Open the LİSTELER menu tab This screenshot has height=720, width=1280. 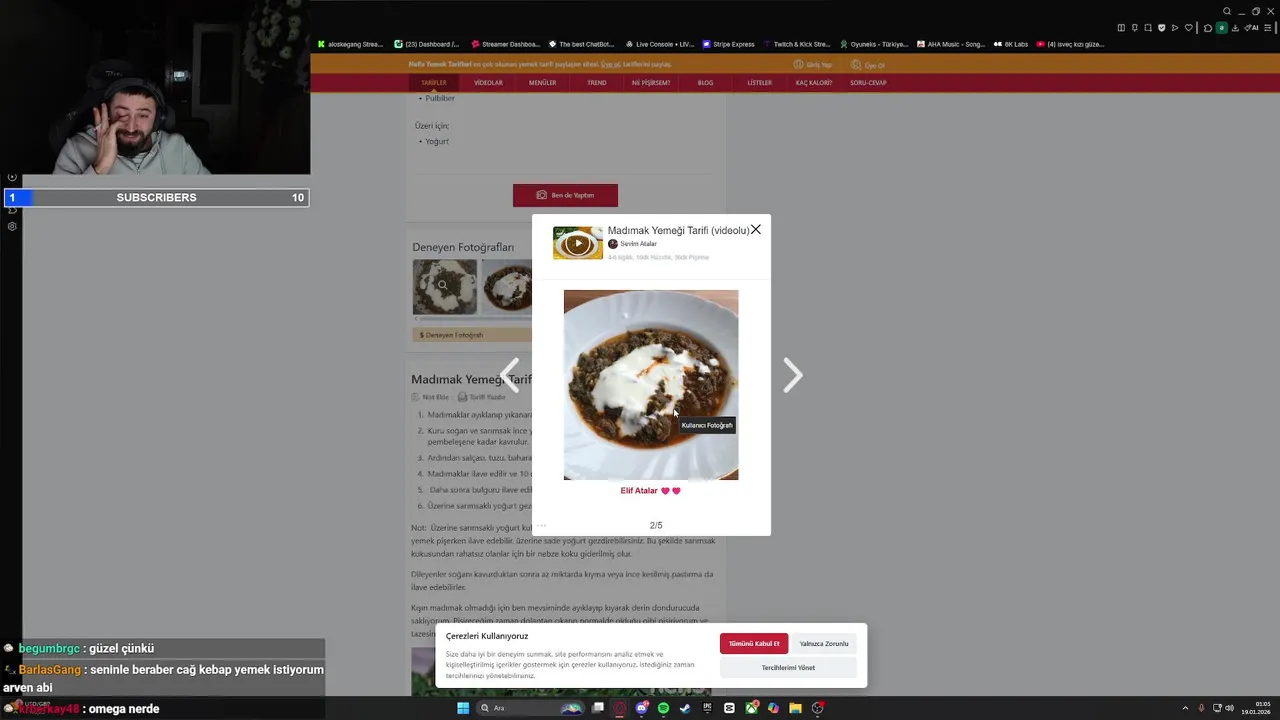click(x=760, y=83)
